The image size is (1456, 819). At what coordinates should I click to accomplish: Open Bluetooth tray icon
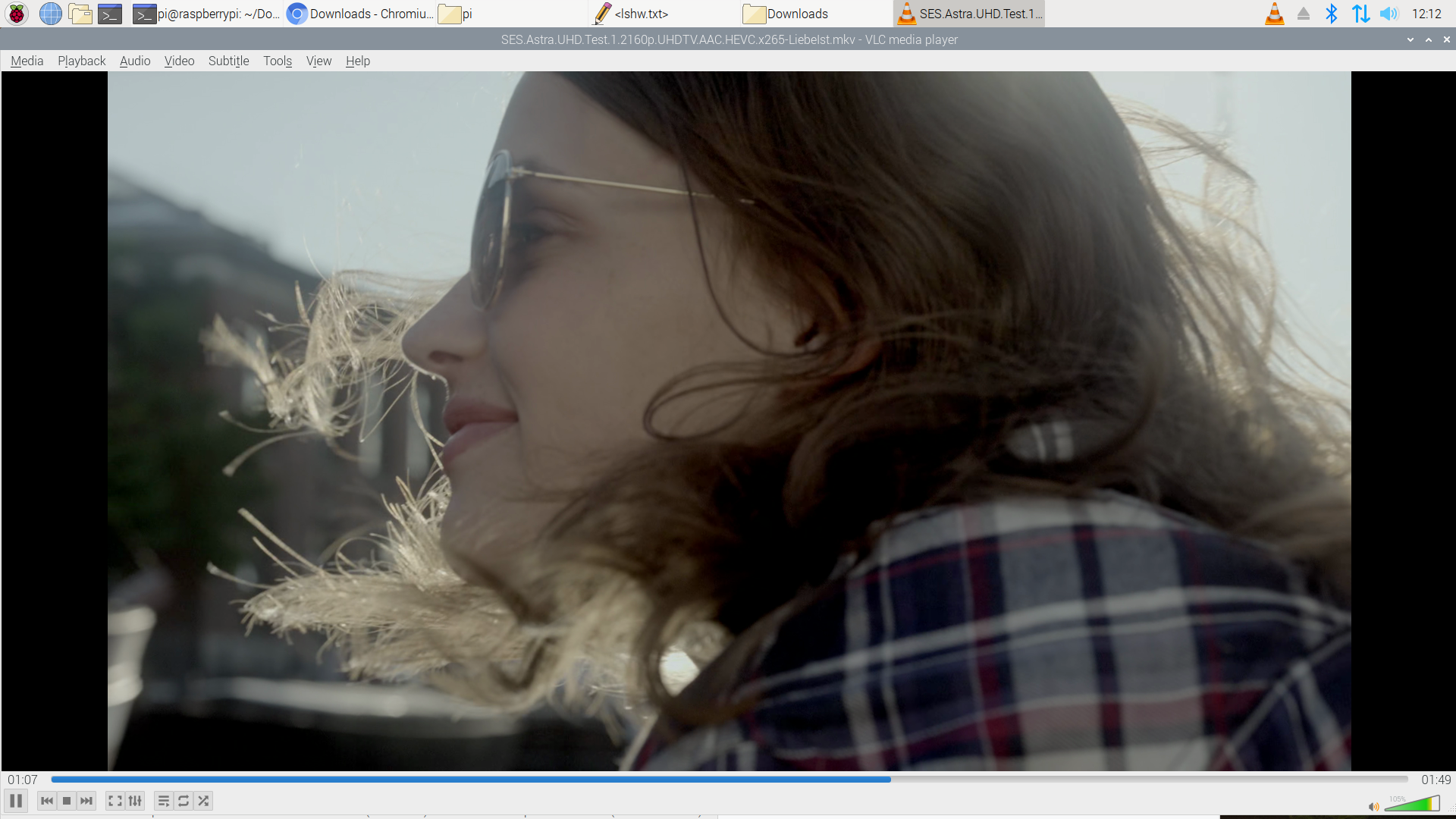click(x=1331, y=14)
